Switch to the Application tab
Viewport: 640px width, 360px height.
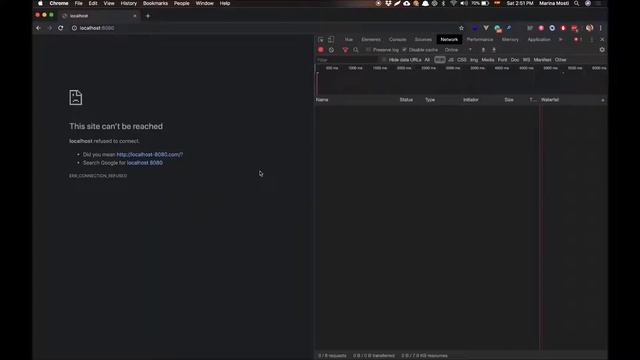pyautogui.click(x=539, y=40)
